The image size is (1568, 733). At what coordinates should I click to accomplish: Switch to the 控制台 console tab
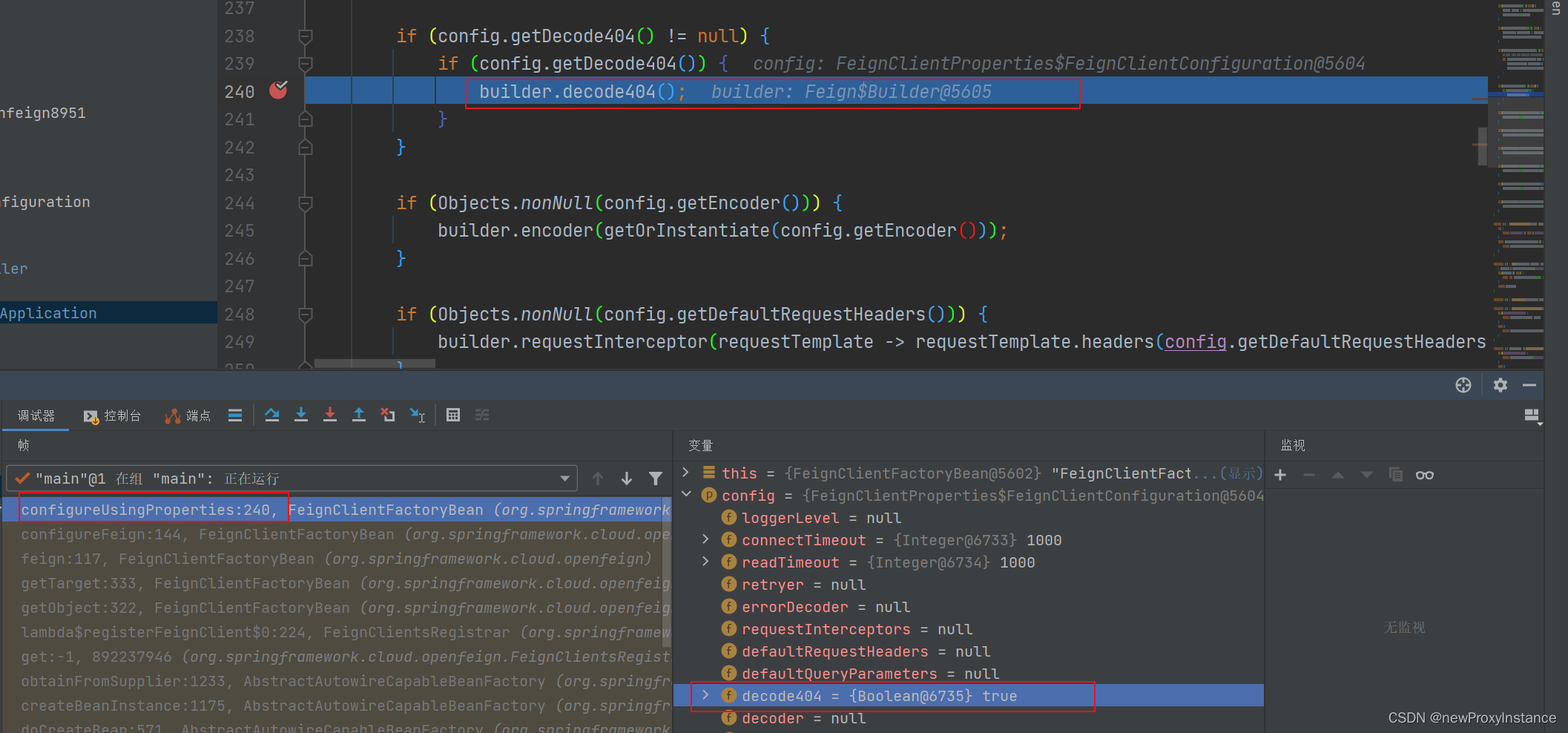click(113, 416)
